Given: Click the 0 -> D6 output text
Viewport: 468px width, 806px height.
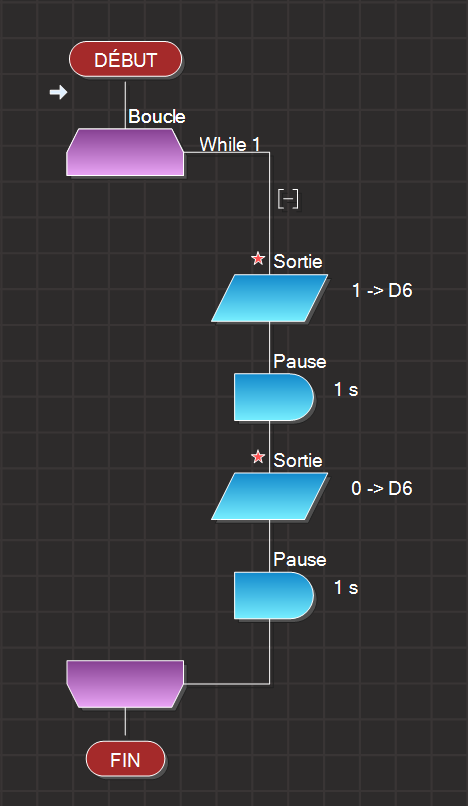Looking at the screenshot, I should click(382, 488).
